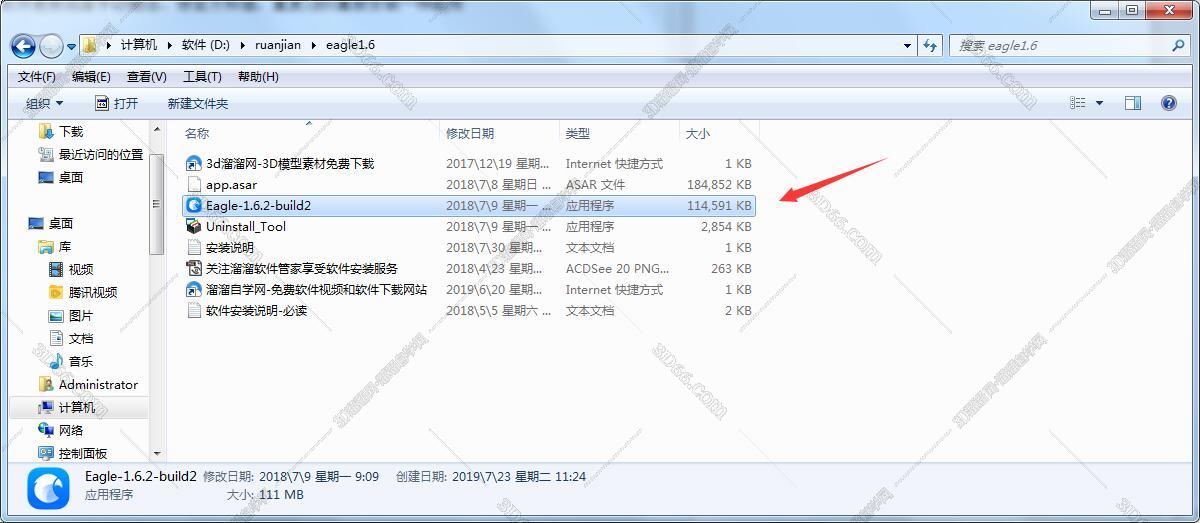
Task: Open the 工具(T) menu
Action: click(x=202, y=77)
